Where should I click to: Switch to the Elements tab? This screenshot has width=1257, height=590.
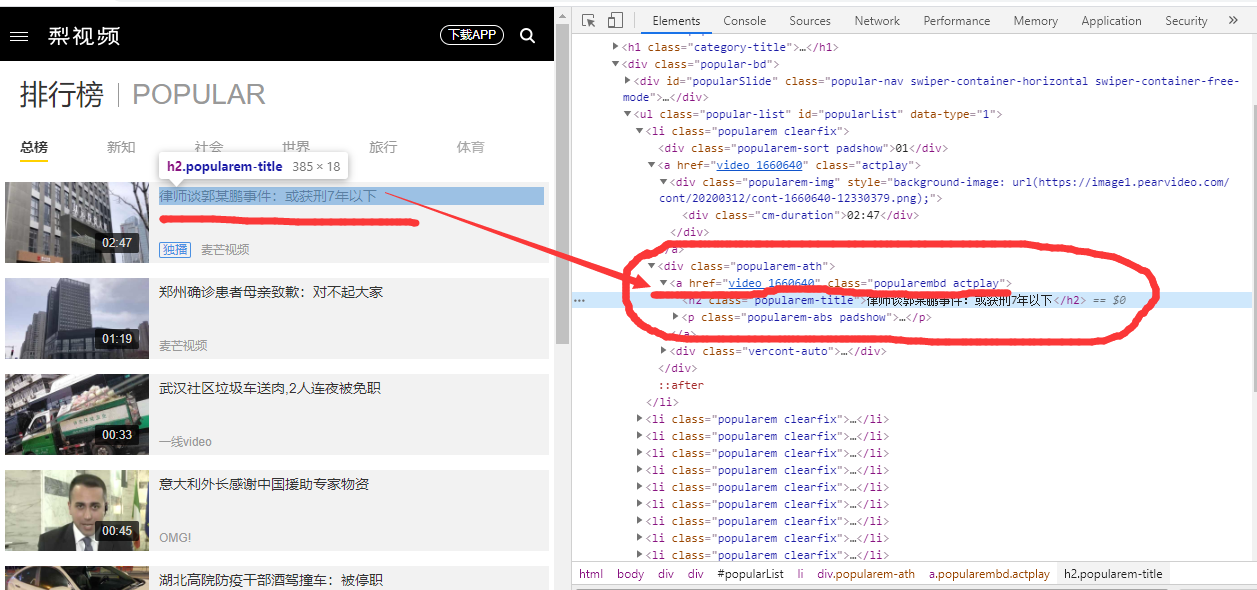tap(676, 20)
